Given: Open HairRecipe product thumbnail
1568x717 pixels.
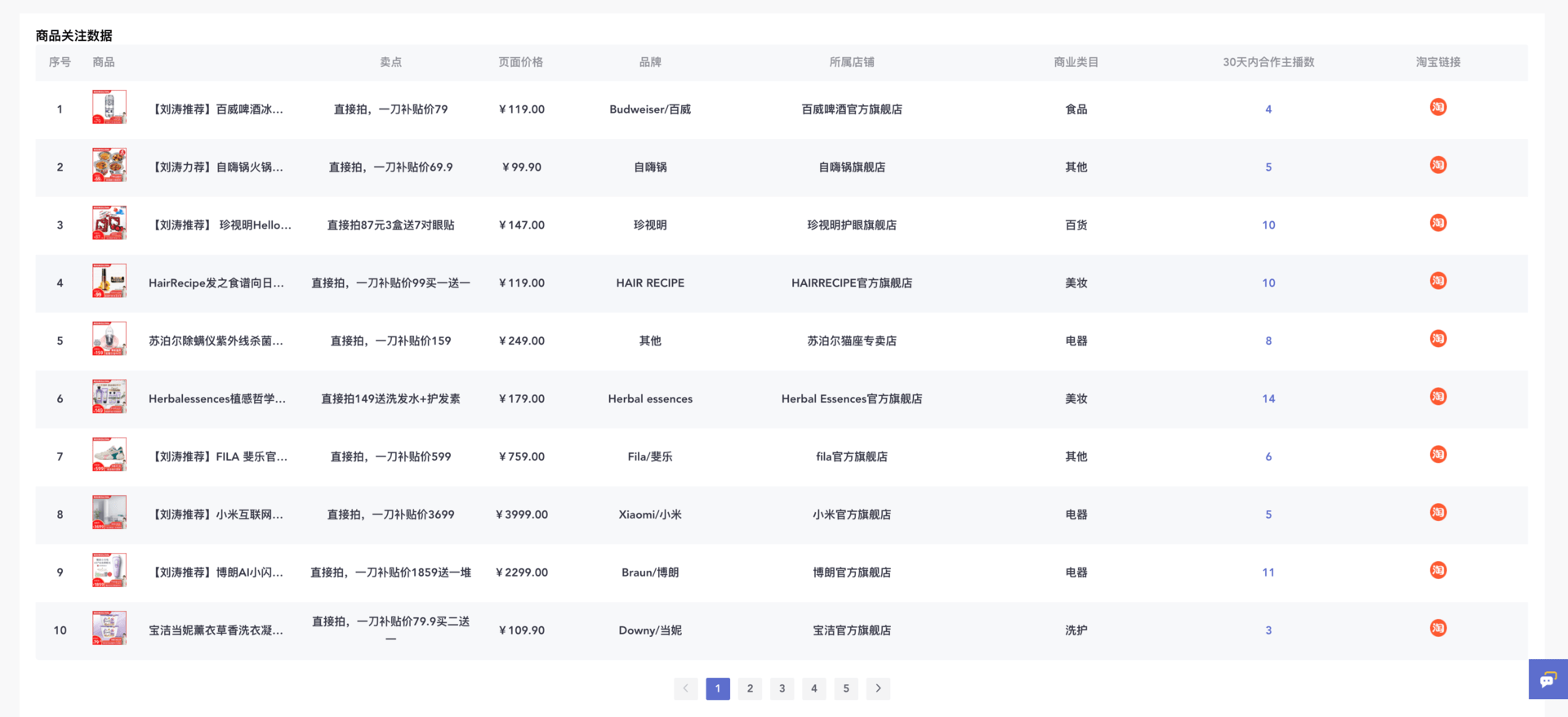Looking at the screenshot, I should (x=109, y=281).
